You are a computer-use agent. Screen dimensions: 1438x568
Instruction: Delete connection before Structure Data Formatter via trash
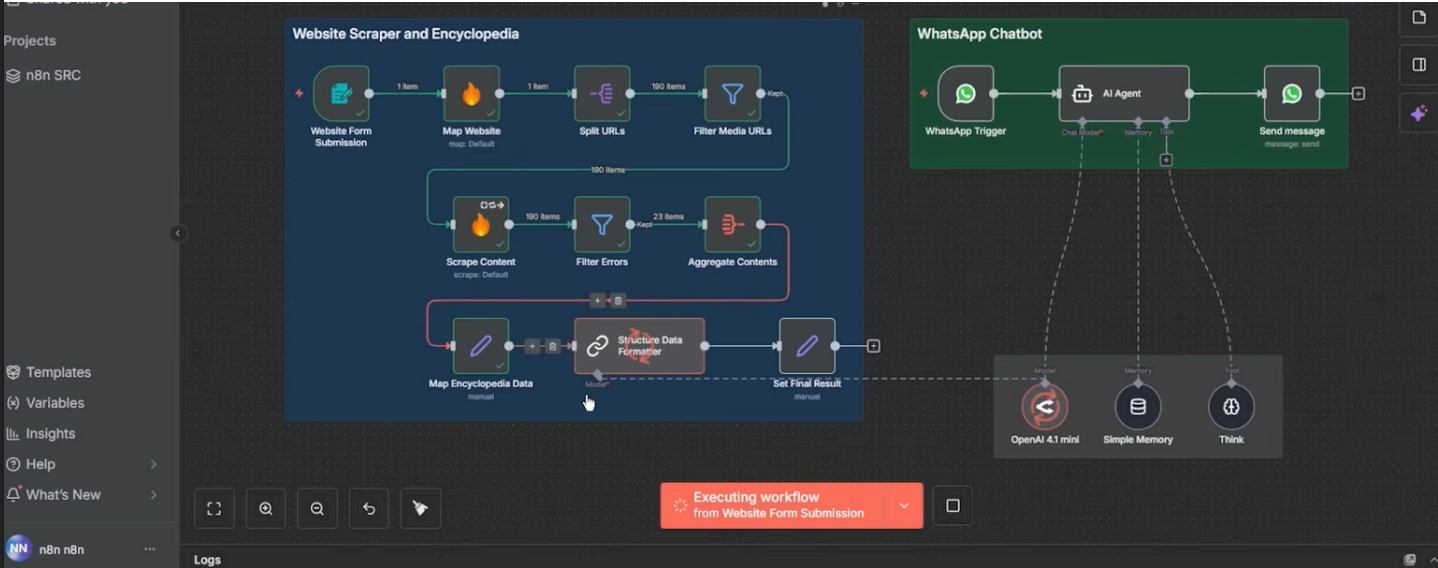click(552, 346)
